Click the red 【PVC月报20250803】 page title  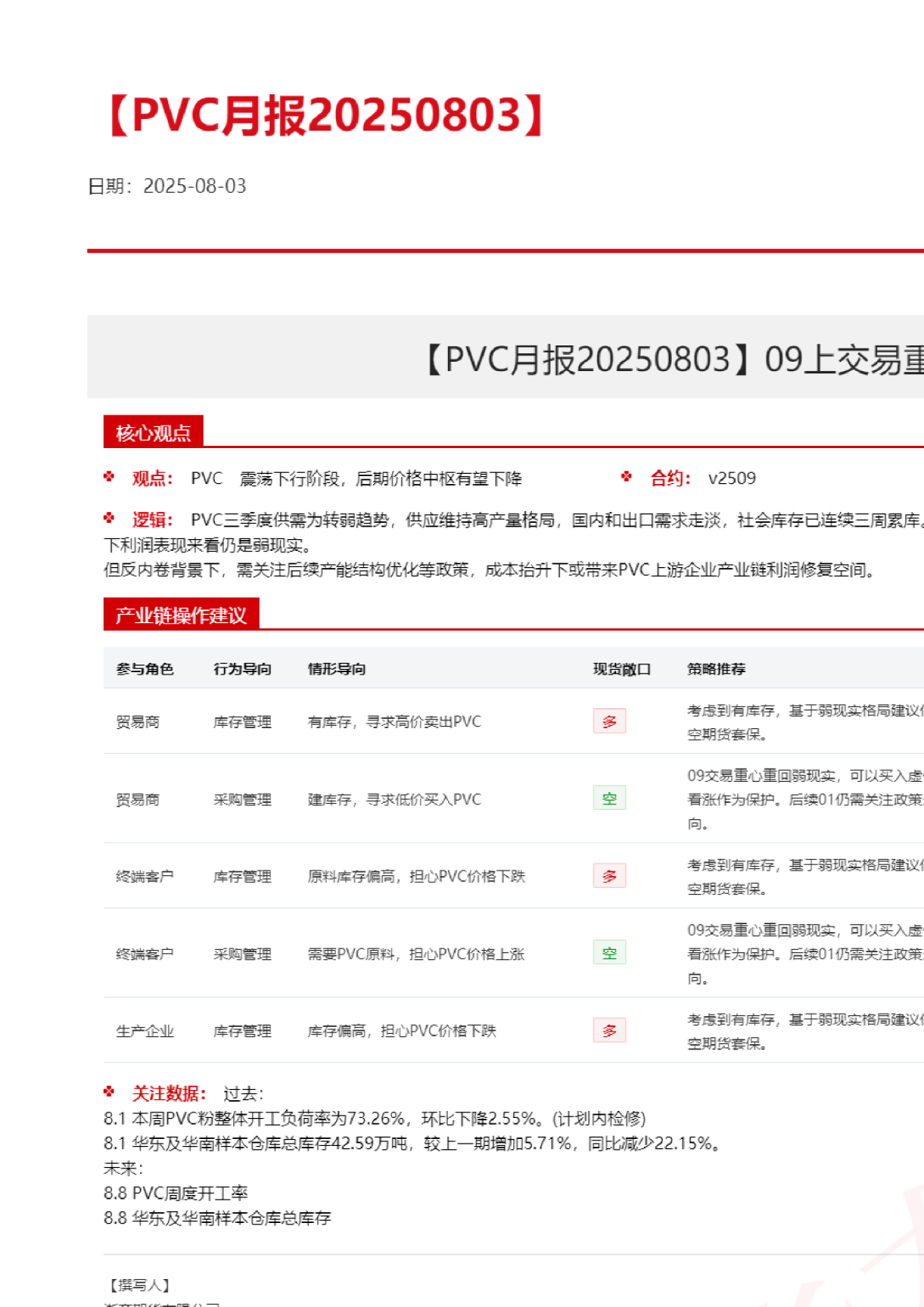[x=326, y=115]
